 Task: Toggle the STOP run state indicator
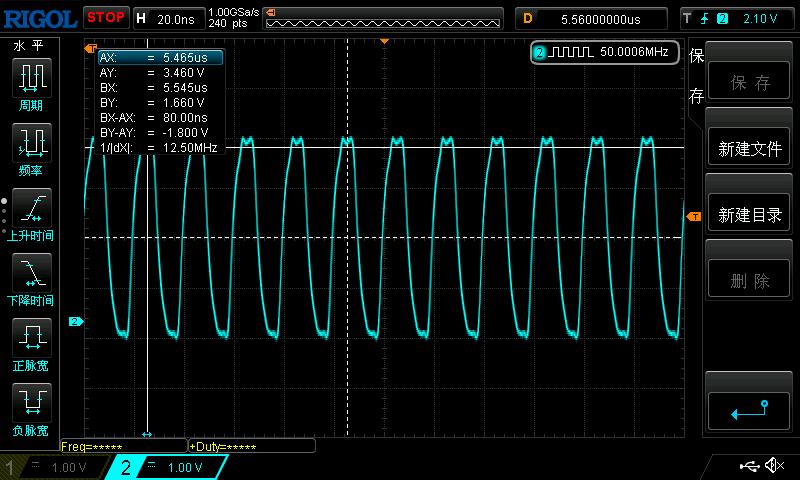pos(105,17)
